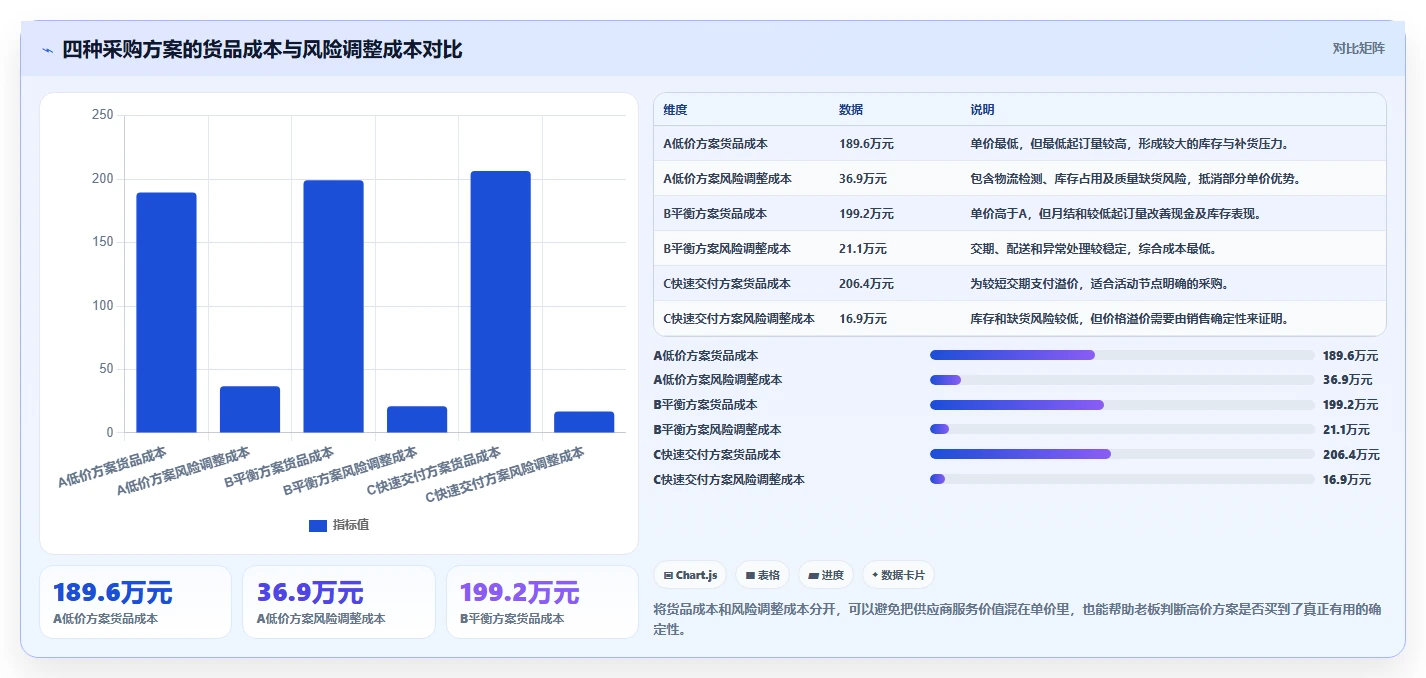The image size is (1426, 678).
Task: Click the description starting 交期、配送和异常处理
Action: coord(1093,249)
